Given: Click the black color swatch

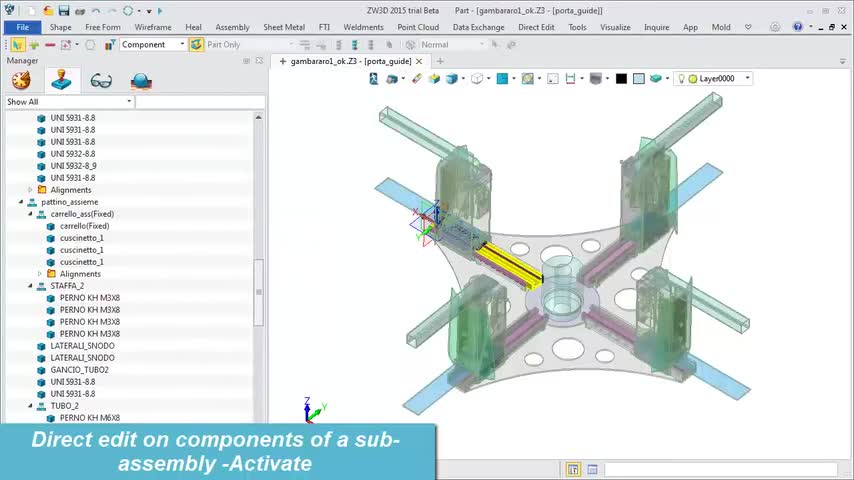Looking at the screenshot, I should [621, 79].
